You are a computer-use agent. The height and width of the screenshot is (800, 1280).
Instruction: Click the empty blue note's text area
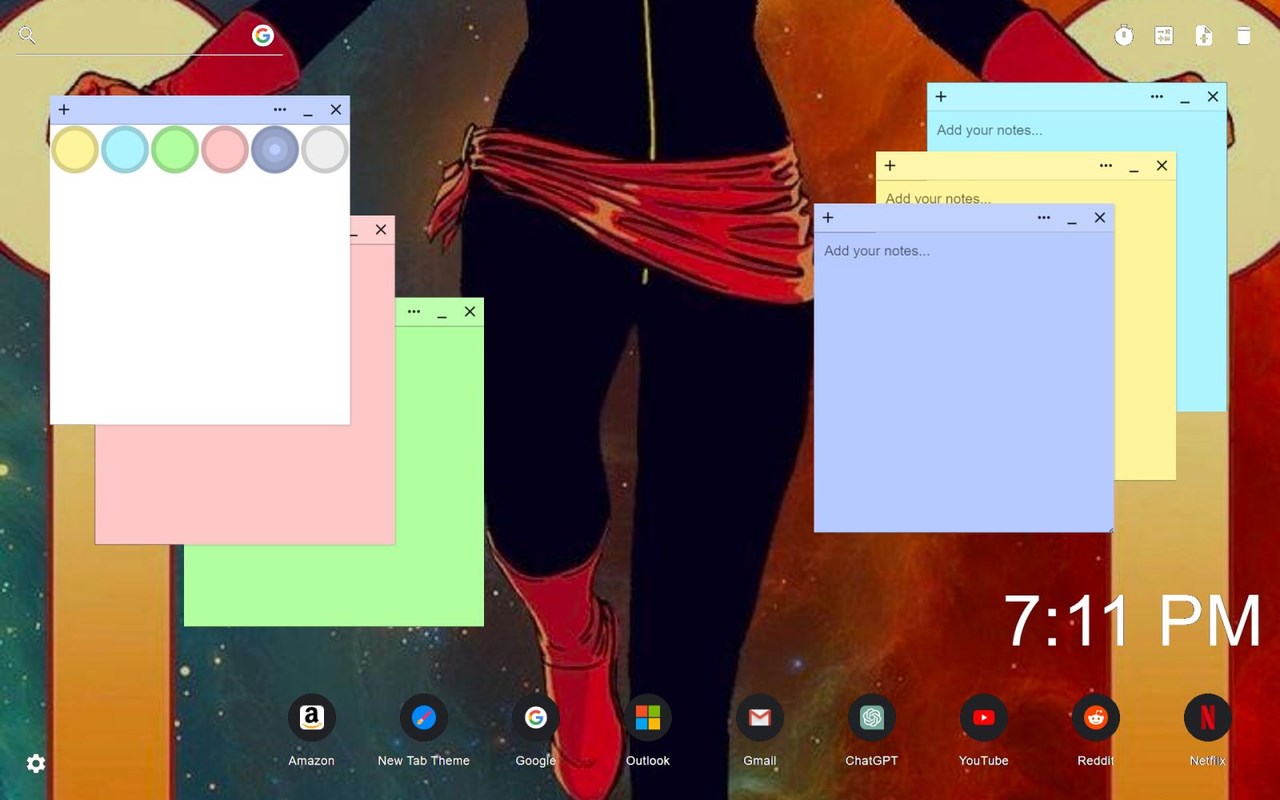(x=964, y=382)
